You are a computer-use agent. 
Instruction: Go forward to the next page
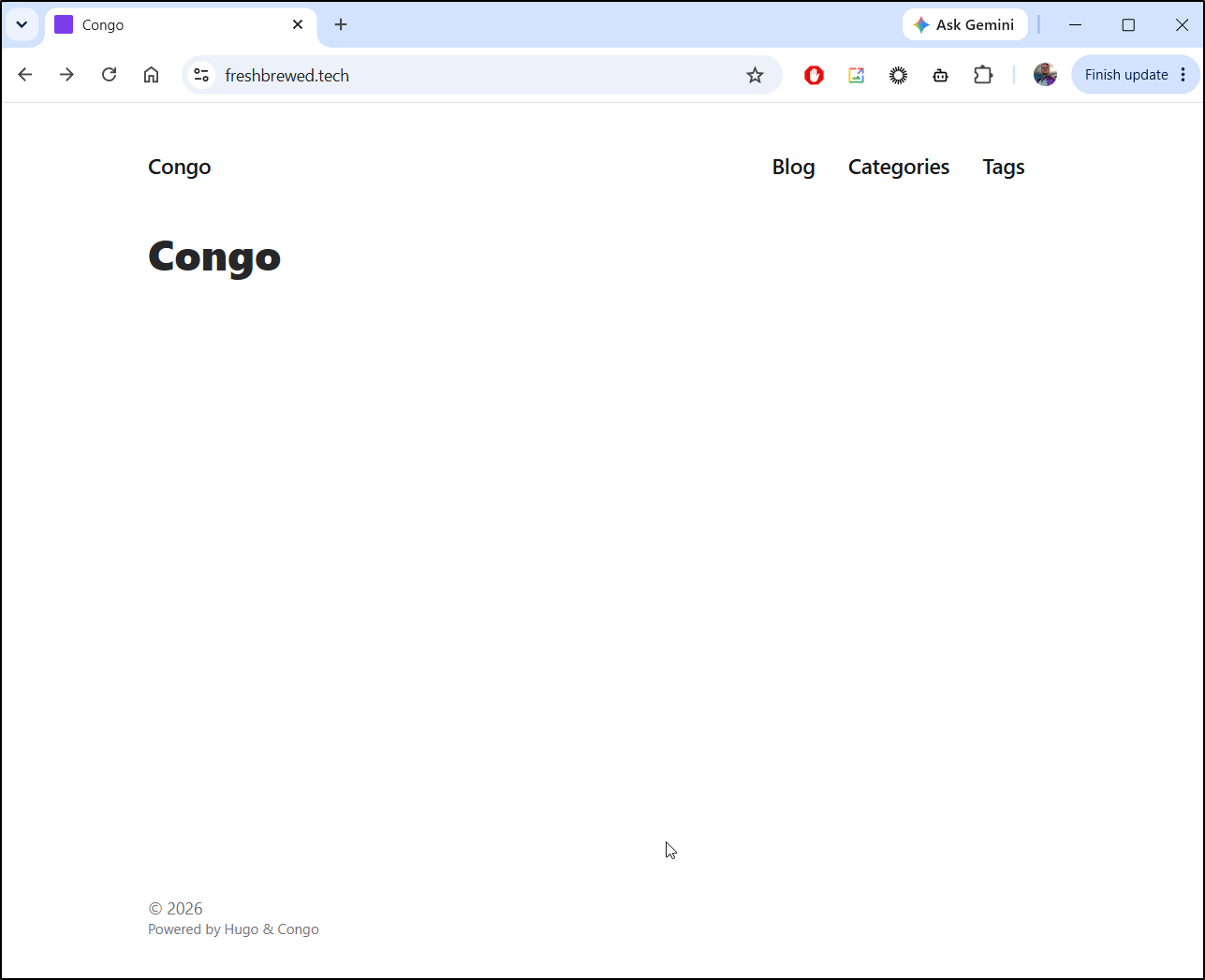66,75
